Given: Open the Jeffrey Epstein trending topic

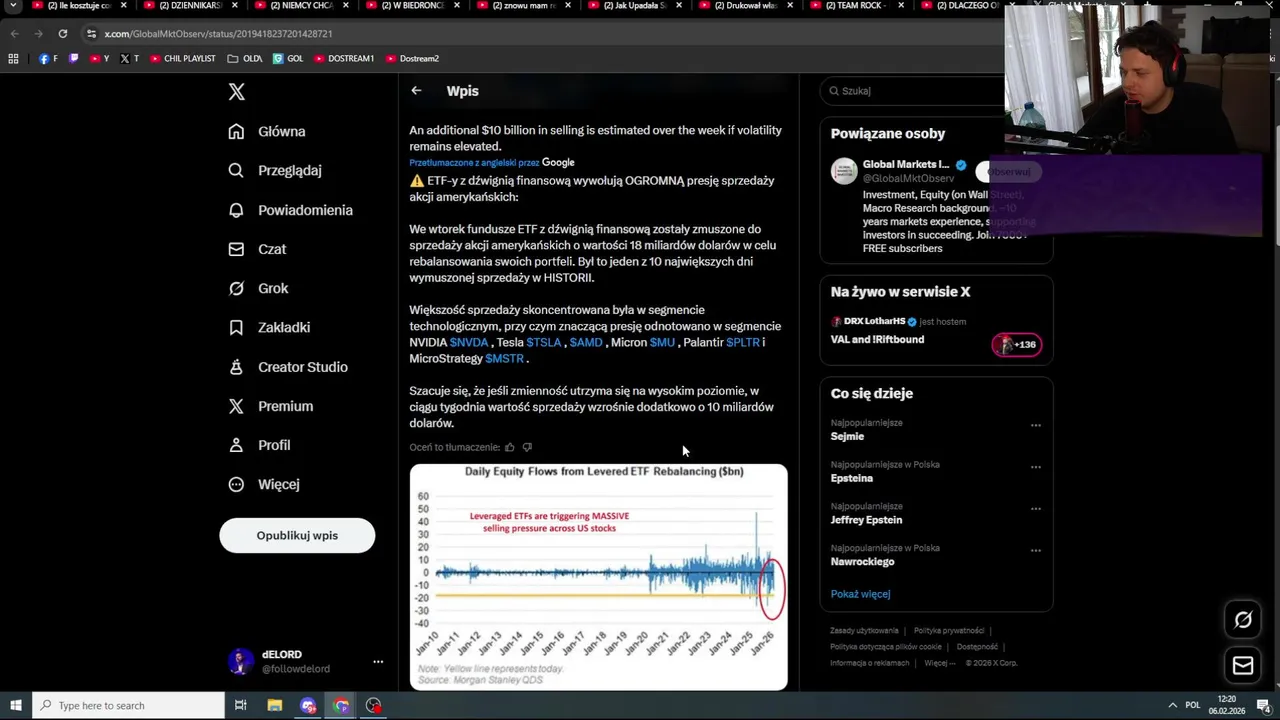Looking at the screenshot, I should click(x=866, y=520).
